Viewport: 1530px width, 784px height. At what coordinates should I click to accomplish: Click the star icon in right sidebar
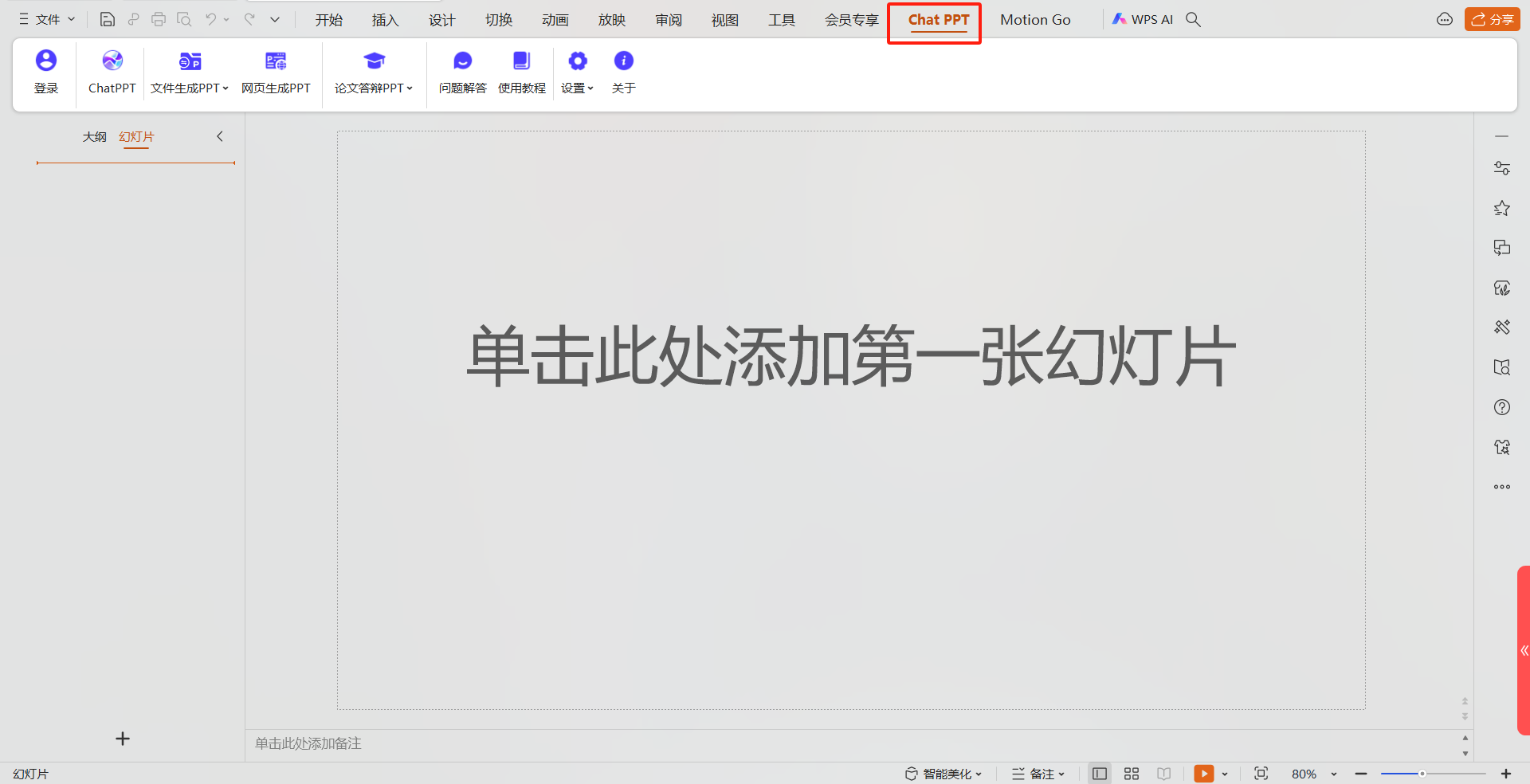(x=1502, y=208)
